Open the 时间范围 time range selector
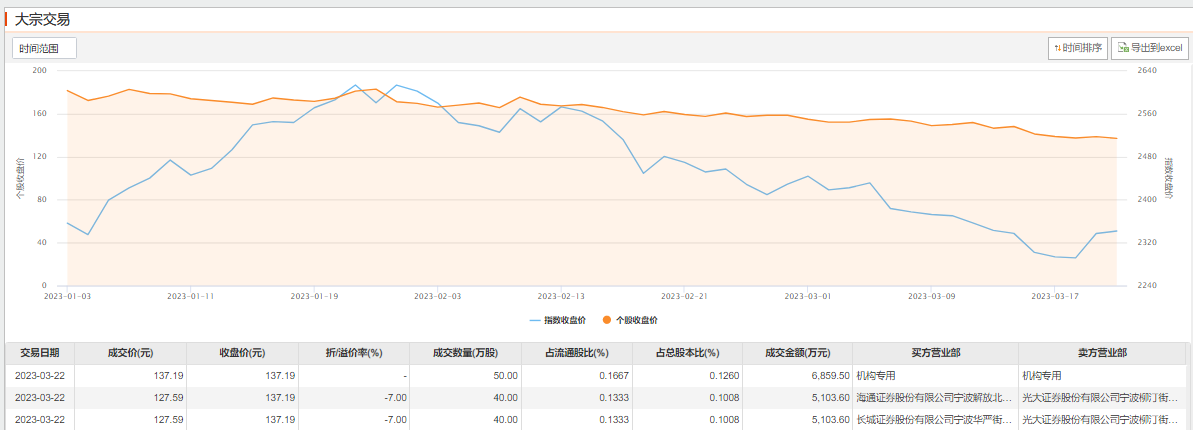The width and height of the screenshot is (1193, 430). 44,48
